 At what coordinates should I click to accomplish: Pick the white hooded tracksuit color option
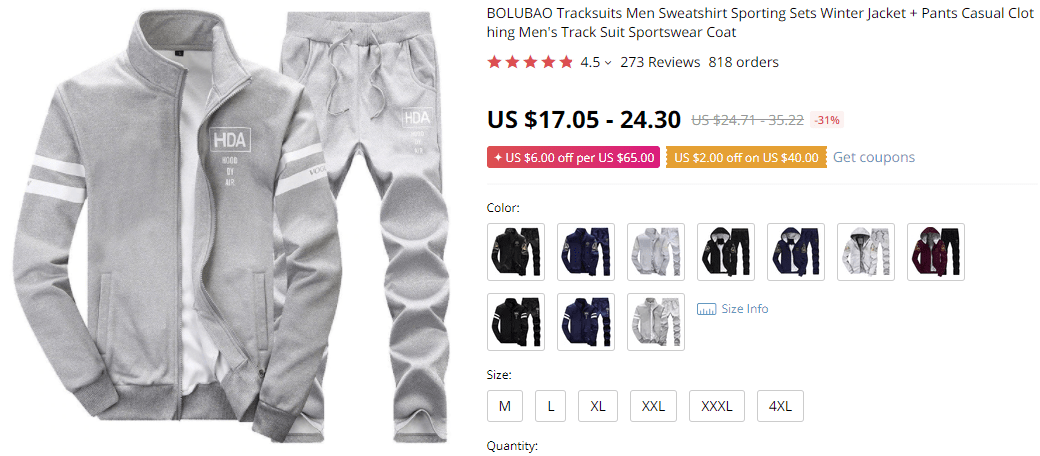tap(866, 252)
